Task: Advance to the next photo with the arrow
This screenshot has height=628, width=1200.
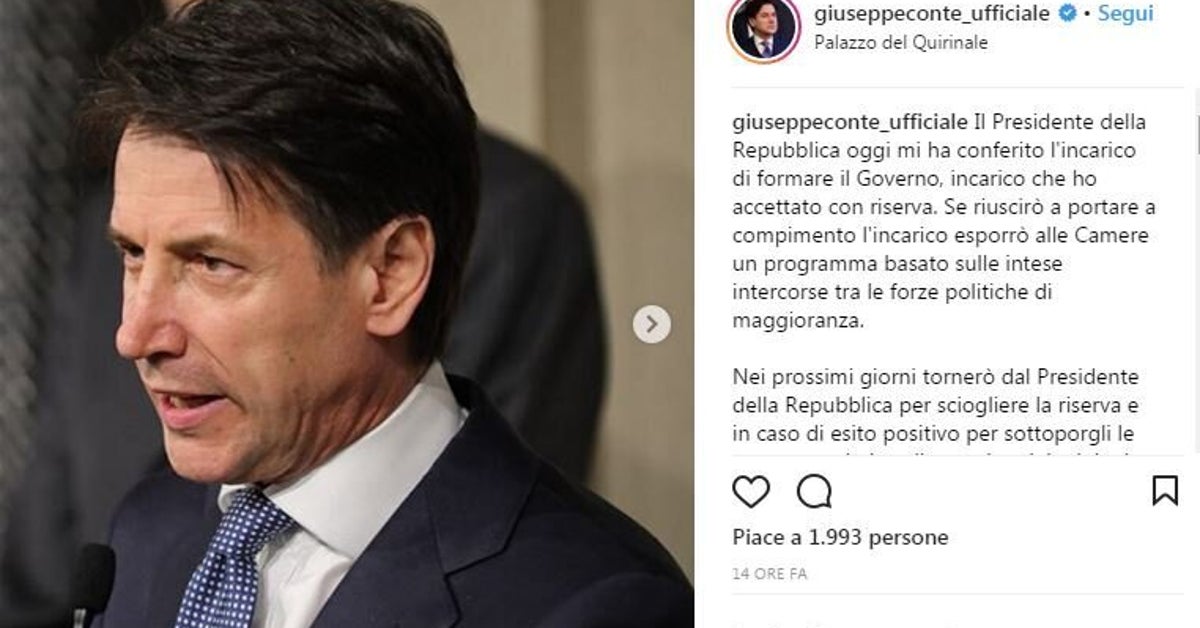Action: coord(652,324)
